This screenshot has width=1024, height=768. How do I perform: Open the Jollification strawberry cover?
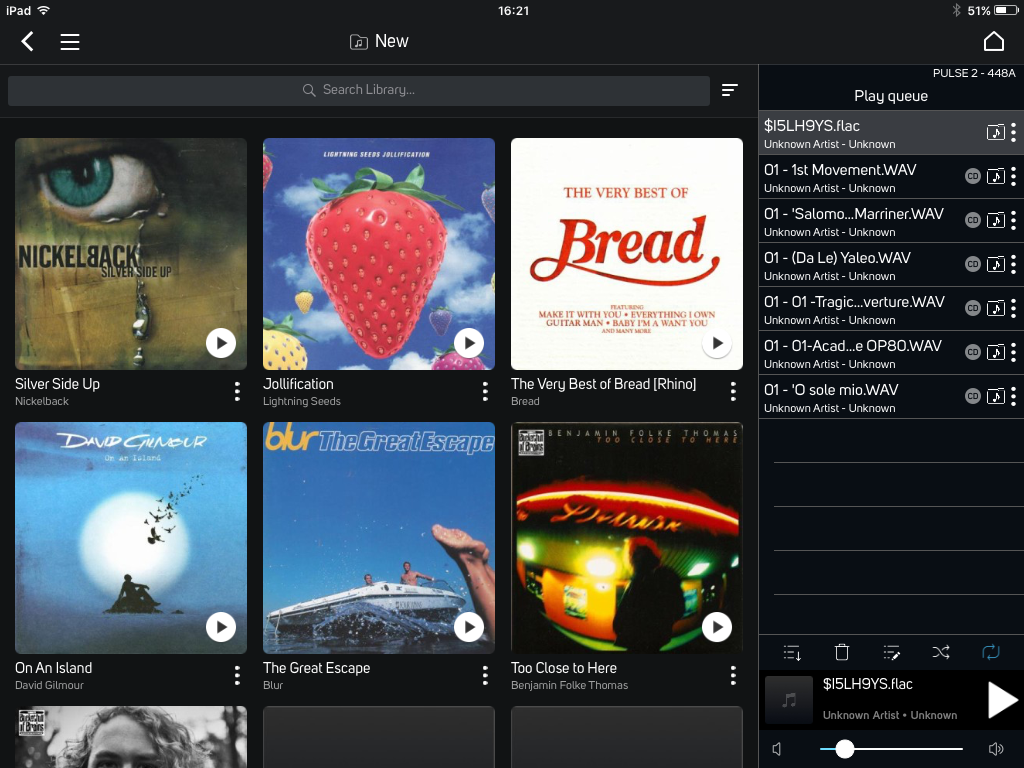(379, 253)
